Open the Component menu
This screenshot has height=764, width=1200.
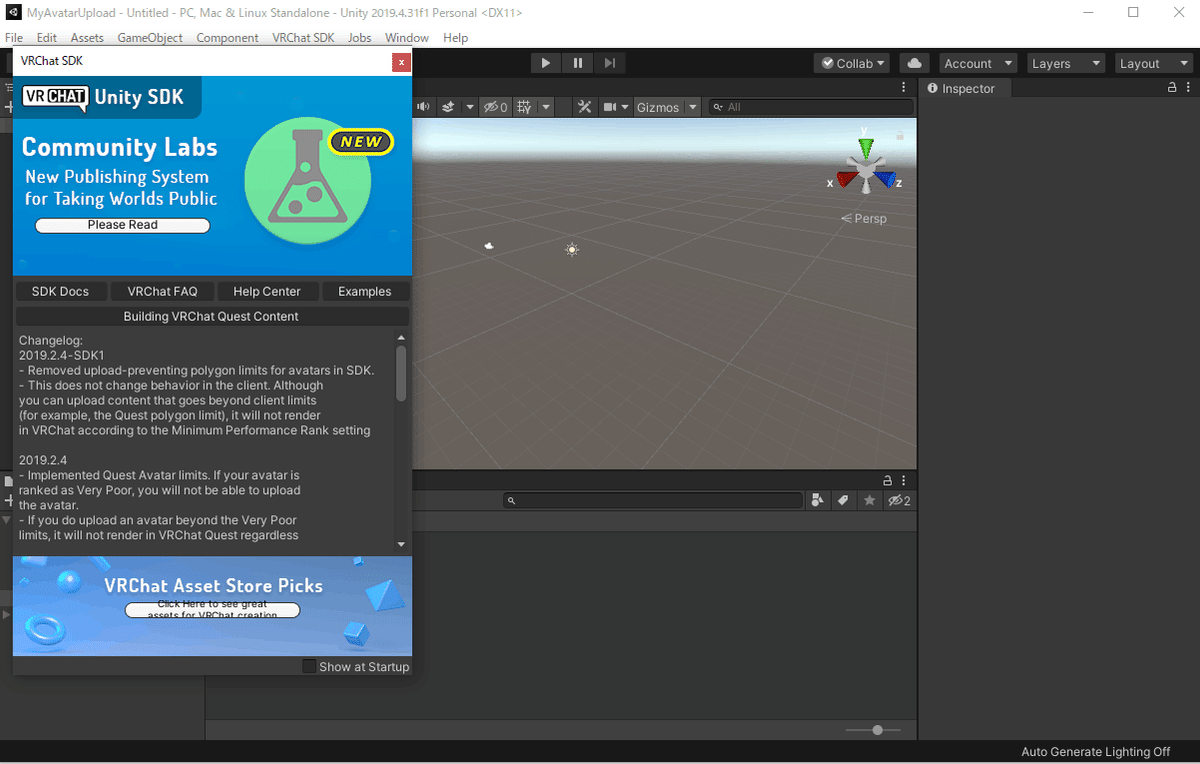(x=227, y=37)
